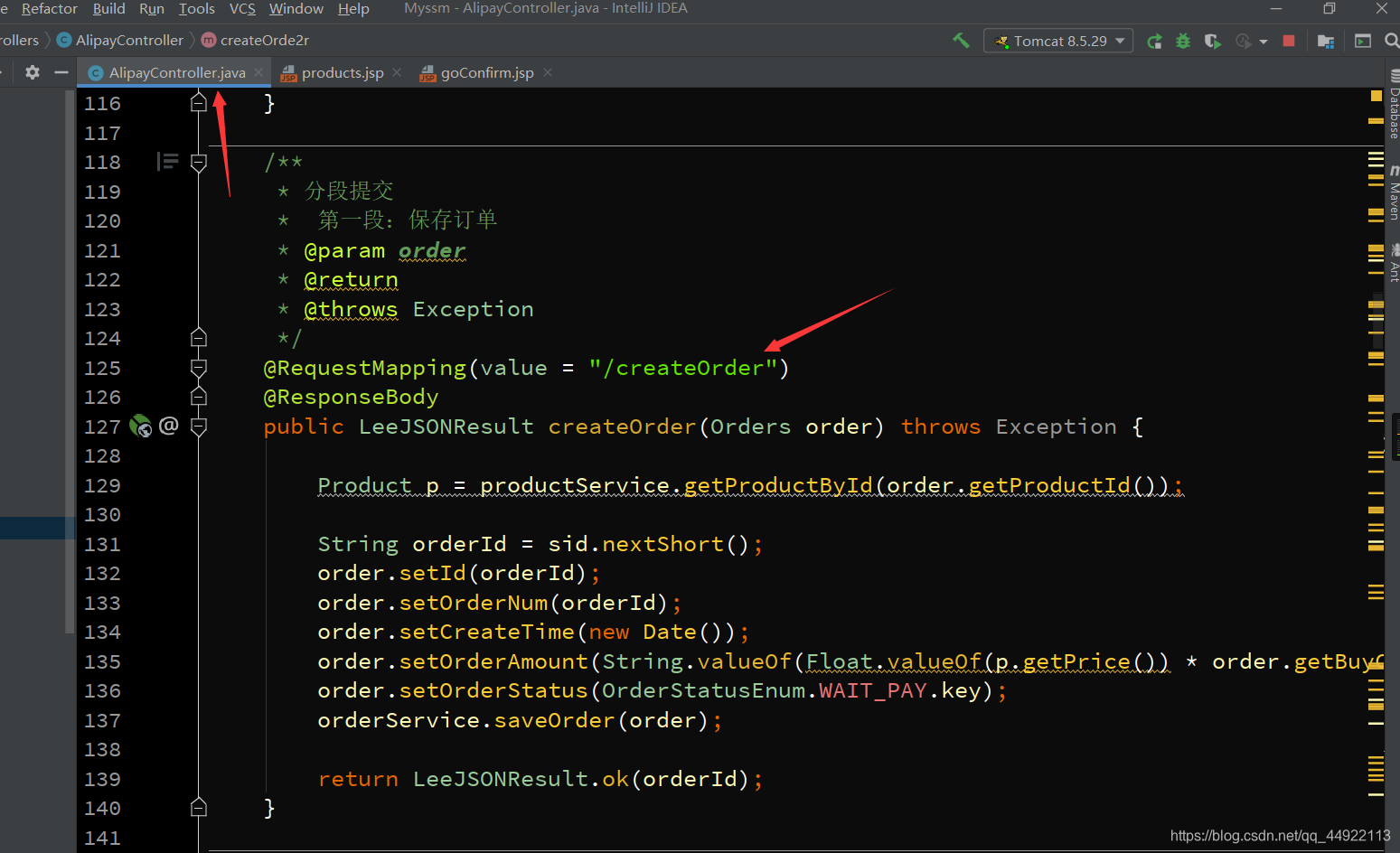The height and width of the screenshot is (853, 1400).
Task: Open the Refactor menu
Action: pyautogui.click(x=50, y=8)
